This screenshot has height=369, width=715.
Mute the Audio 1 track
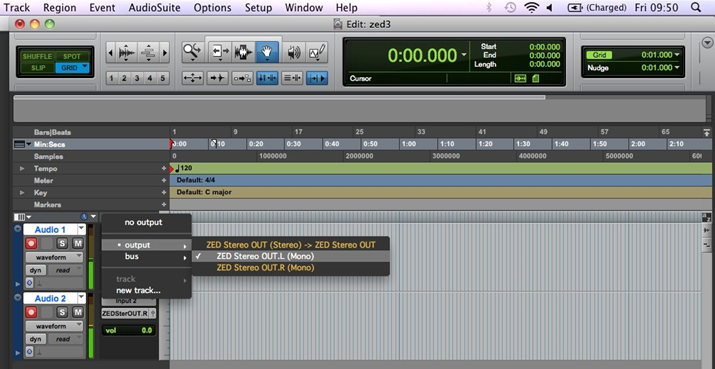[78, 243]
